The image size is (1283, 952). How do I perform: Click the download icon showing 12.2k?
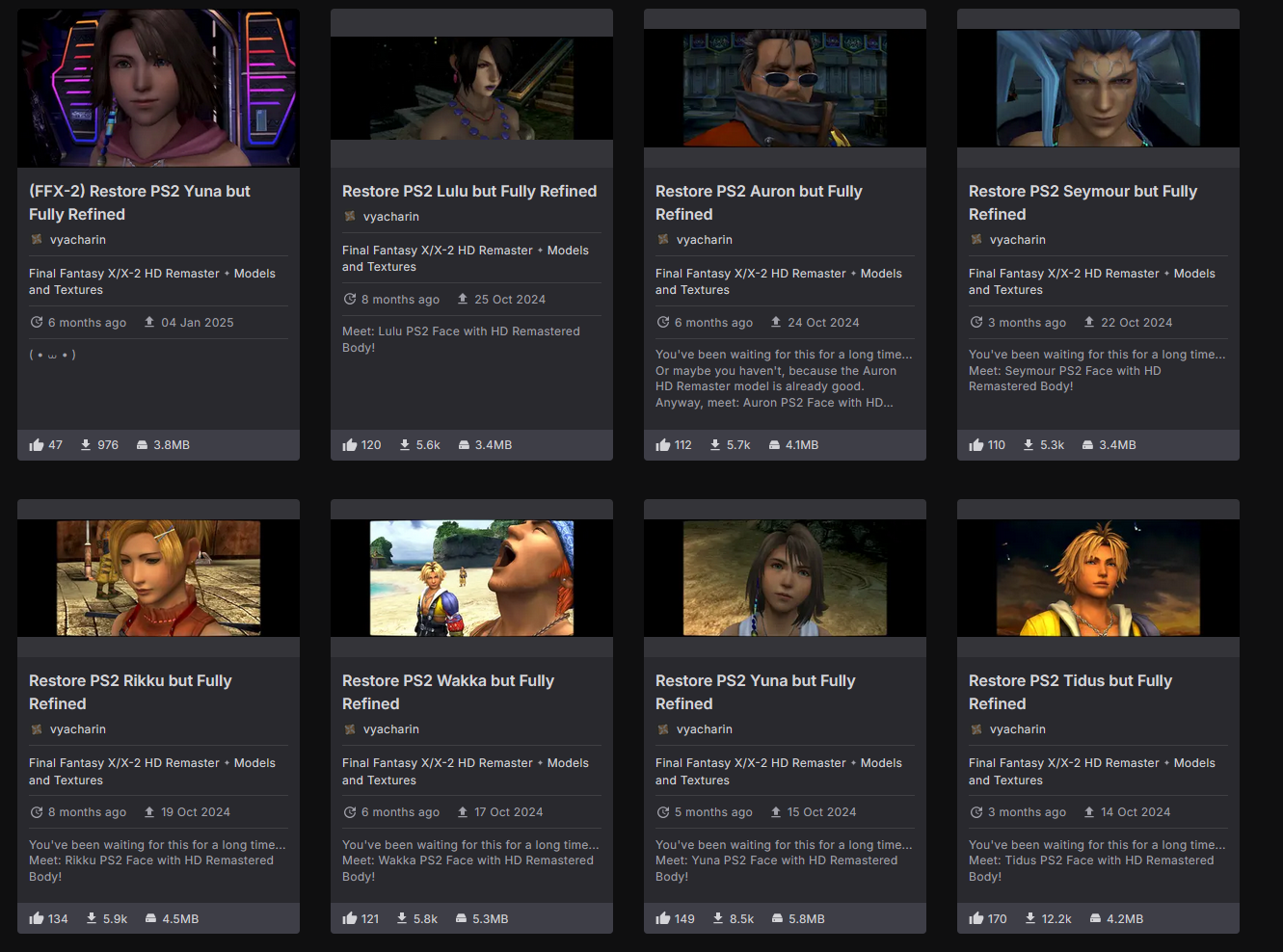(x=1030, y=919)
